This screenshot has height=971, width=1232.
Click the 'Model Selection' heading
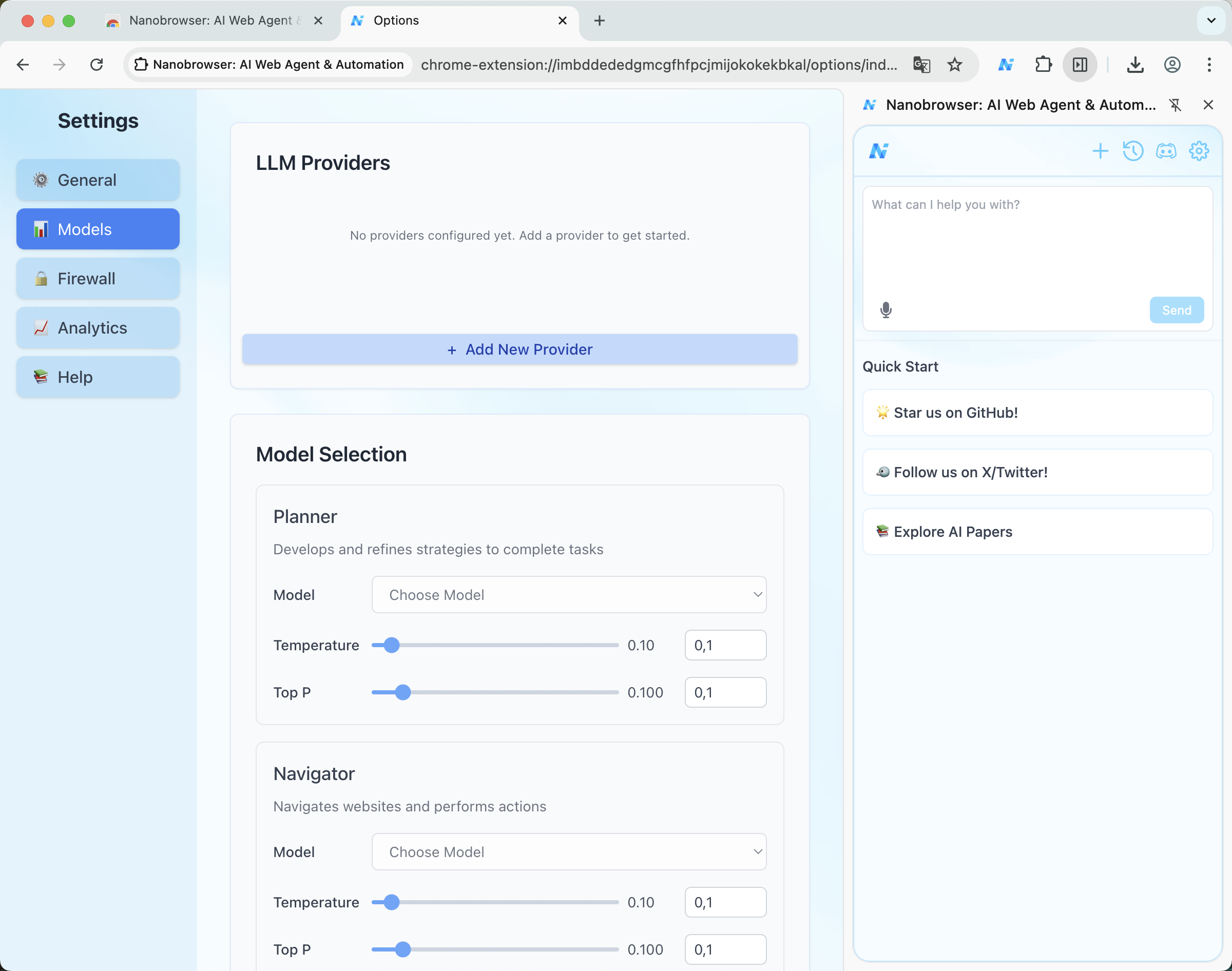tap(332, 455)
